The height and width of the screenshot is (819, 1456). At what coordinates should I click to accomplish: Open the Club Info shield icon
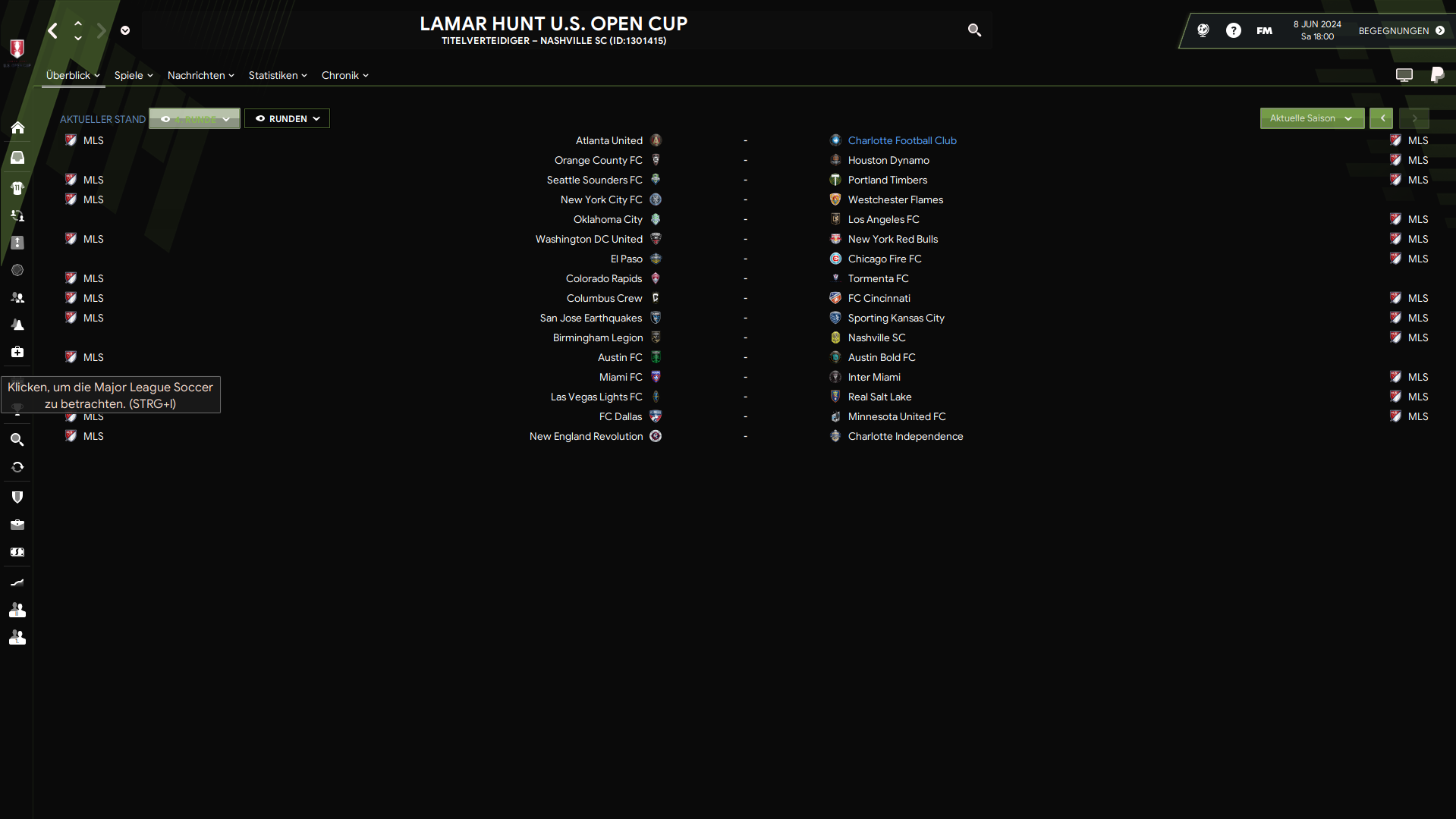click(17, 497)
